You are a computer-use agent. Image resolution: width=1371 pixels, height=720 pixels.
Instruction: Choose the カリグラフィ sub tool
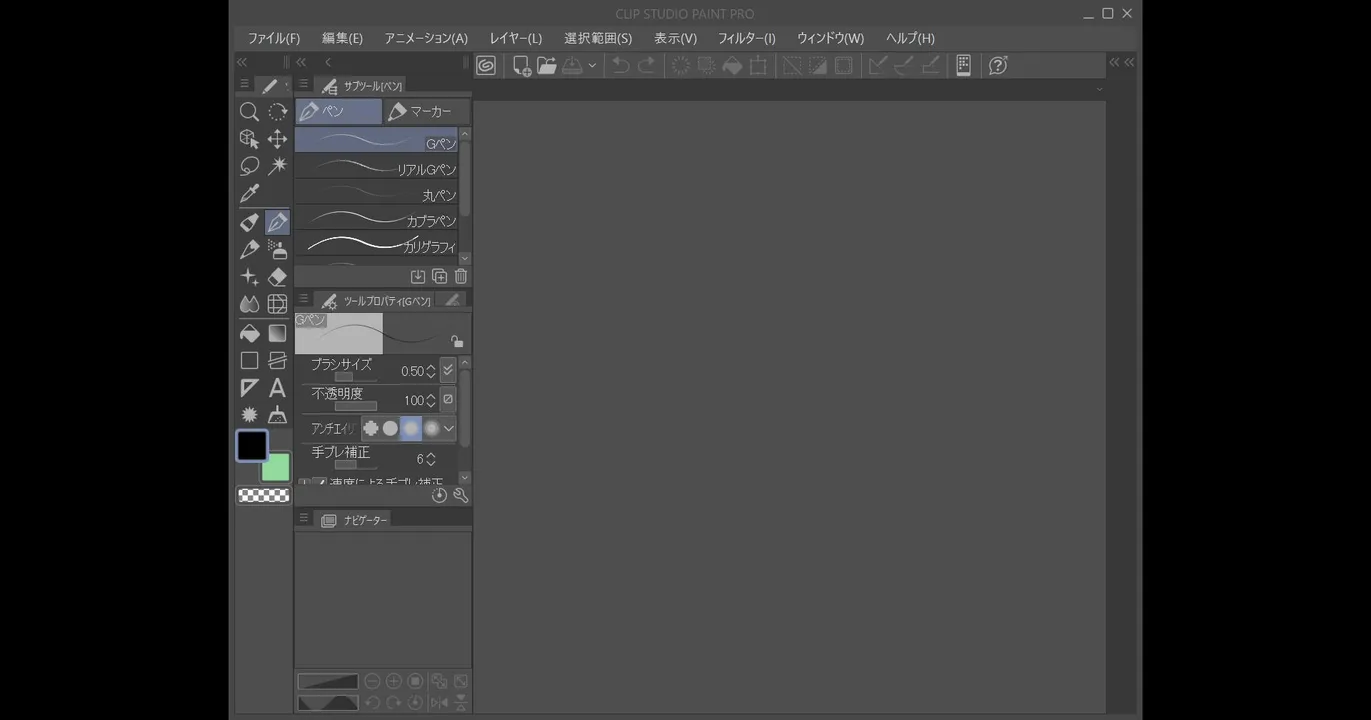tap(377, 244)
